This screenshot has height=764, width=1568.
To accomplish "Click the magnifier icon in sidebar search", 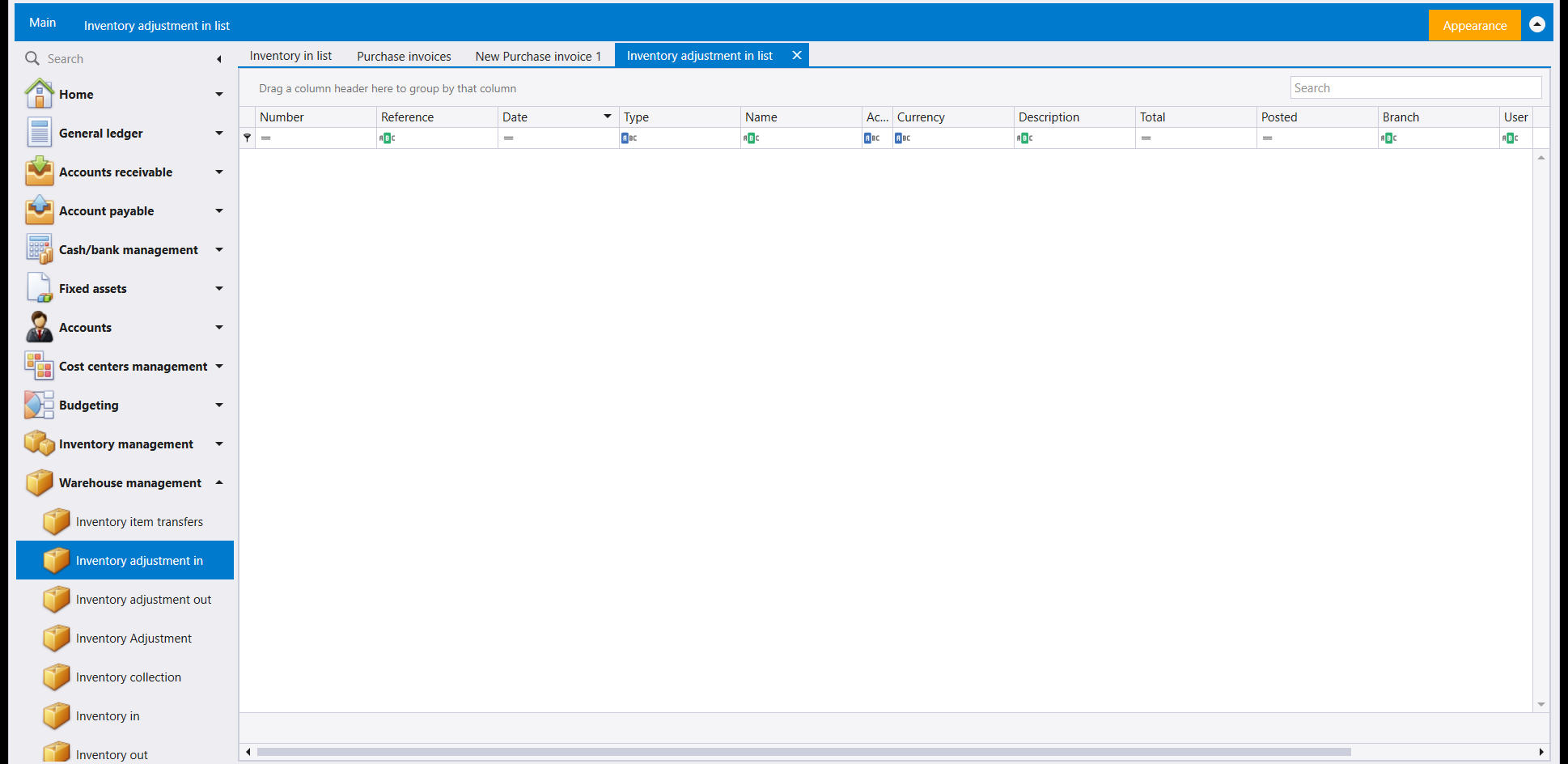I will [x=32, y=58].
